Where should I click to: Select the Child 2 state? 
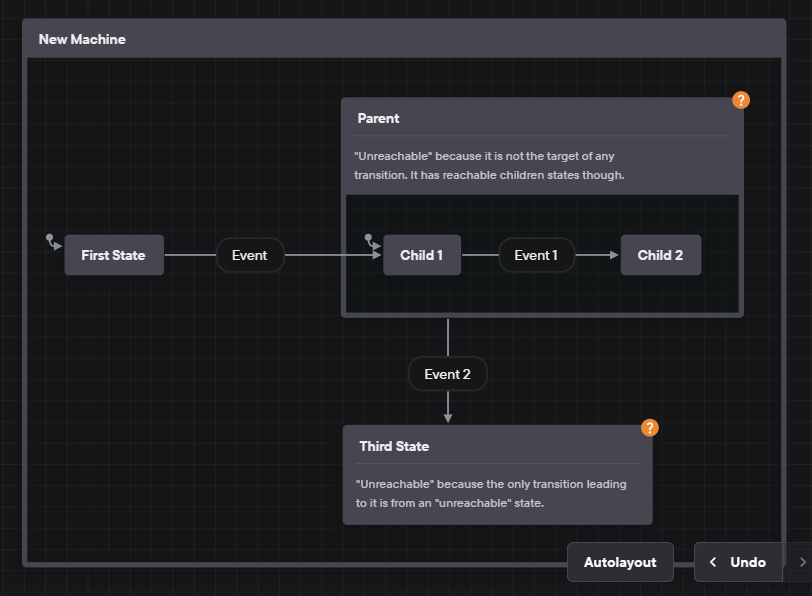pos(660,255)
